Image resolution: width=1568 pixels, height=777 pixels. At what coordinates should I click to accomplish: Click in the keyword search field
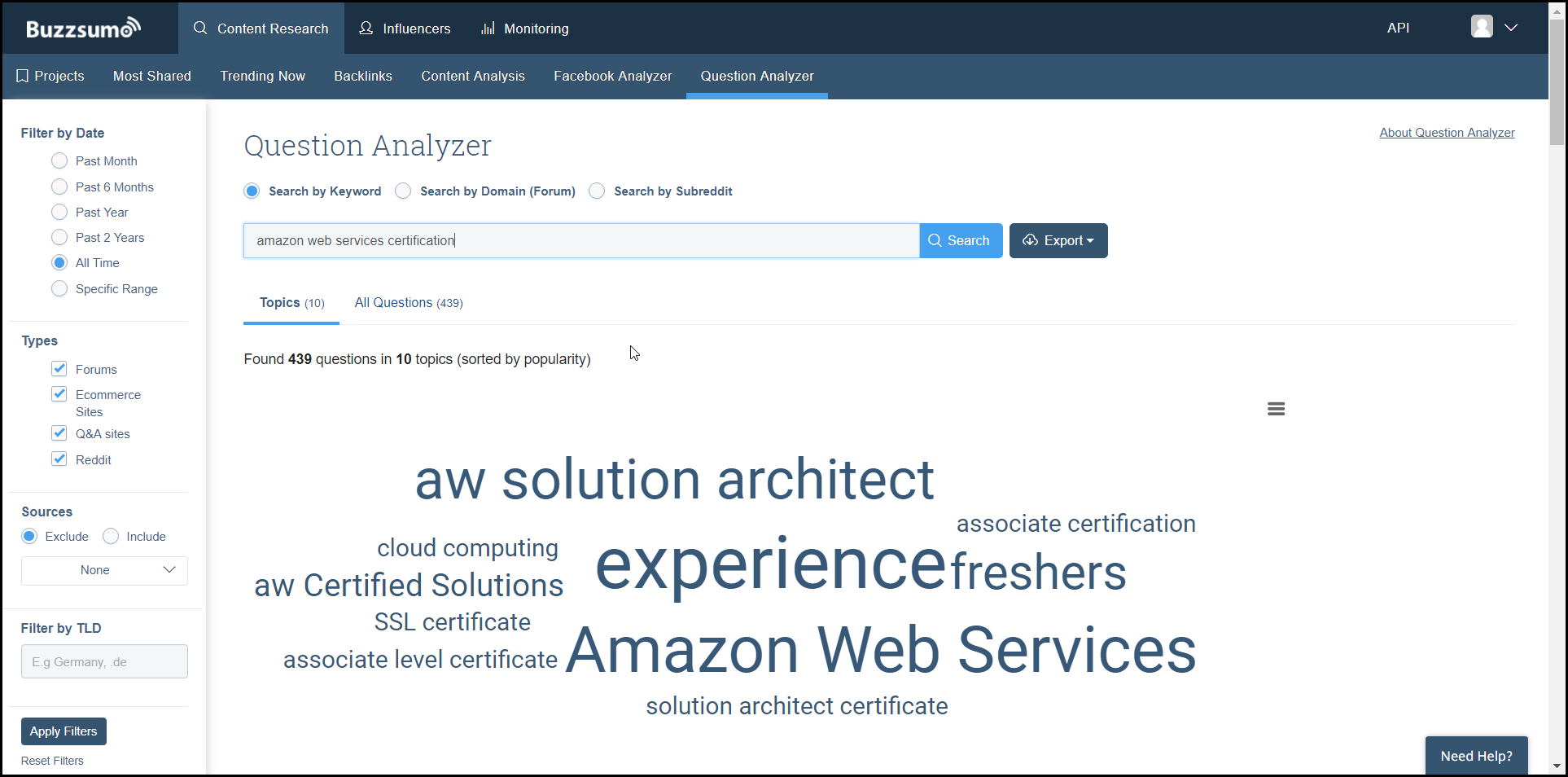tap(581, 240)
